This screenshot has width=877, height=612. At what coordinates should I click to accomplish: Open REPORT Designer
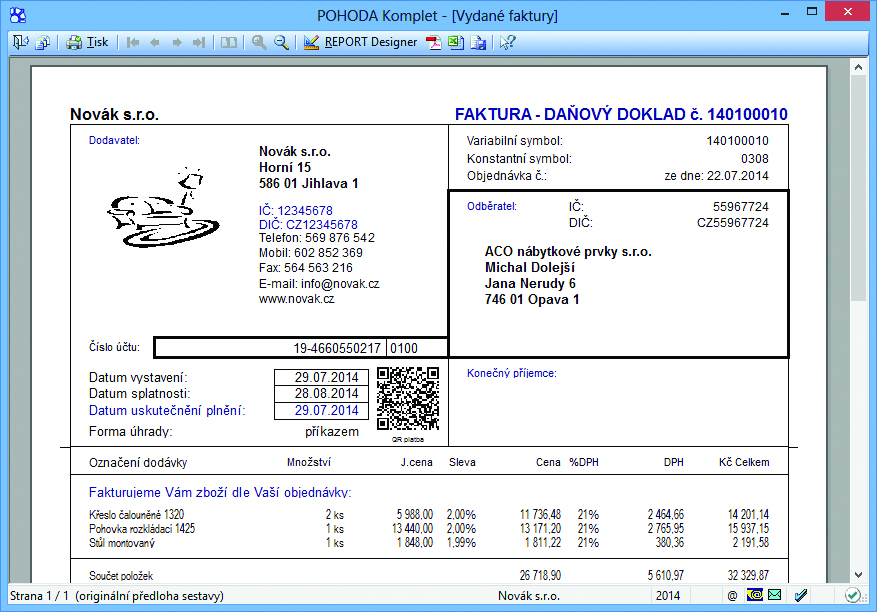(x=371, y=42)
